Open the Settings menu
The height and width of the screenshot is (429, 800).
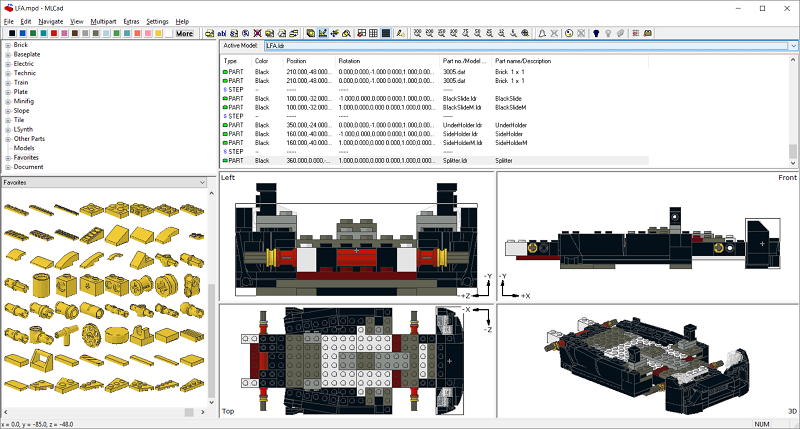coord(157,21)
